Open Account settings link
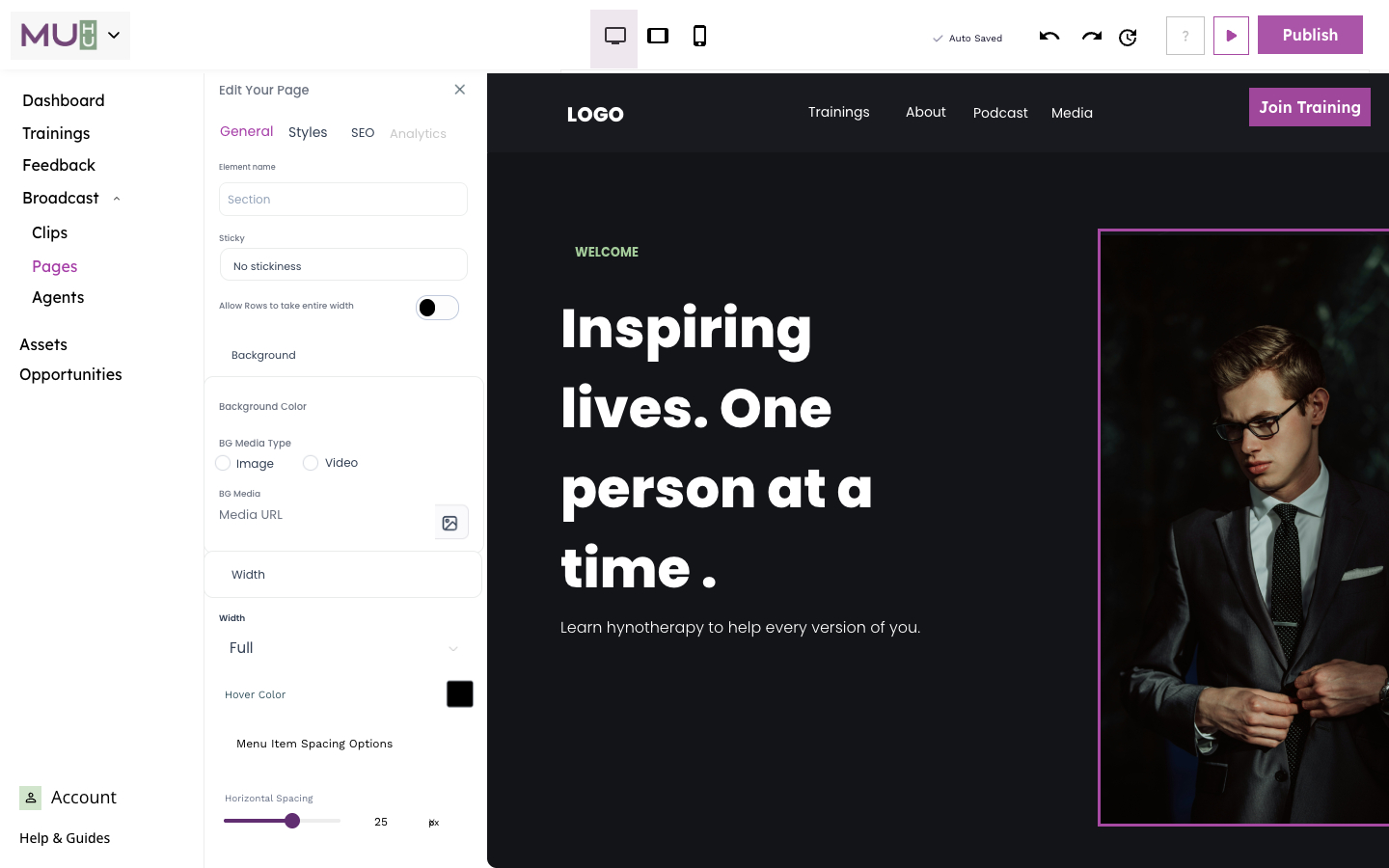 [84, 798]
